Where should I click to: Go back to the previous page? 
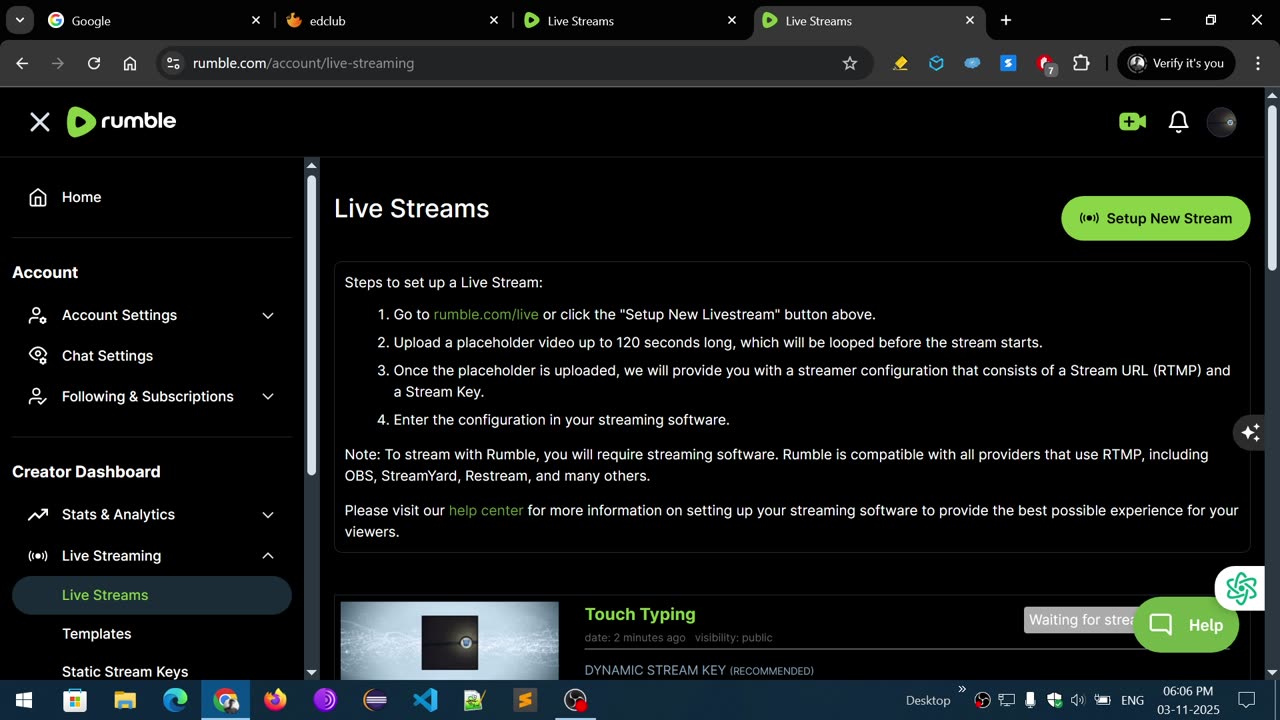click(22, 63)
